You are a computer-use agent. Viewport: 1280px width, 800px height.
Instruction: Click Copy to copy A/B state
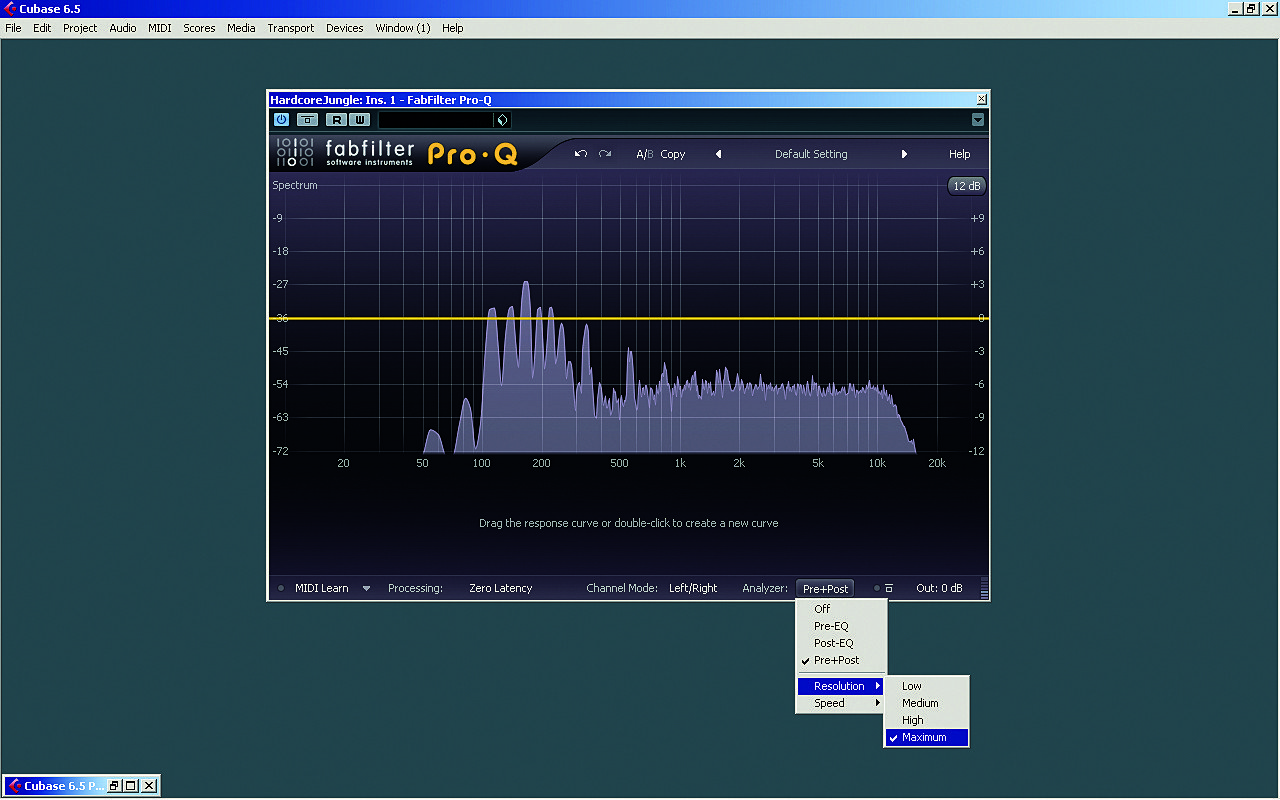point(673,154)
